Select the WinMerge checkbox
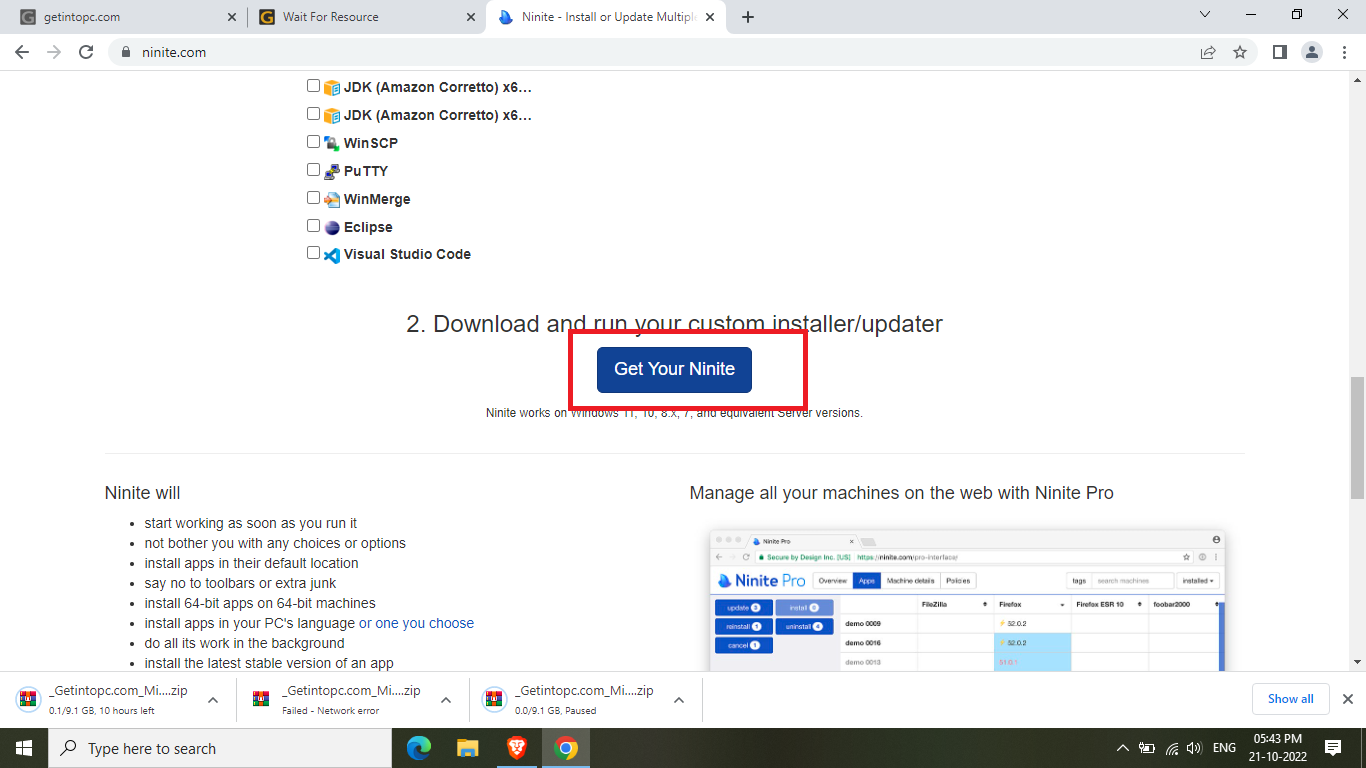 click(314, 198)
